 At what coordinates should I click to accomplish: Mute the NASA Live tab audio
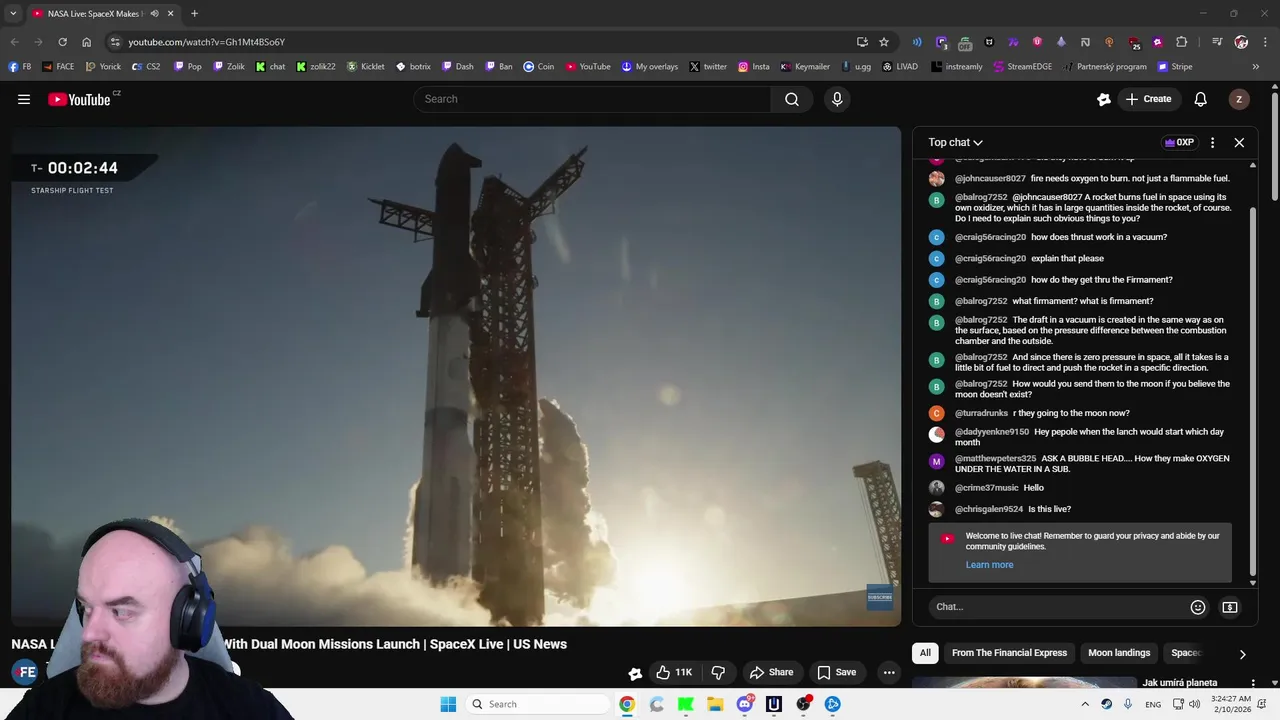tap(154, 14)
